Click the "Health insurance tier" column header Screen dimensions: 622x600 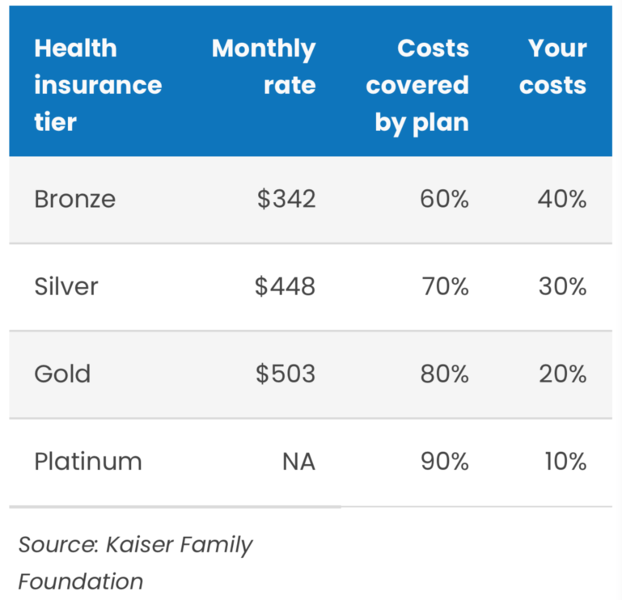coord(97,85)
